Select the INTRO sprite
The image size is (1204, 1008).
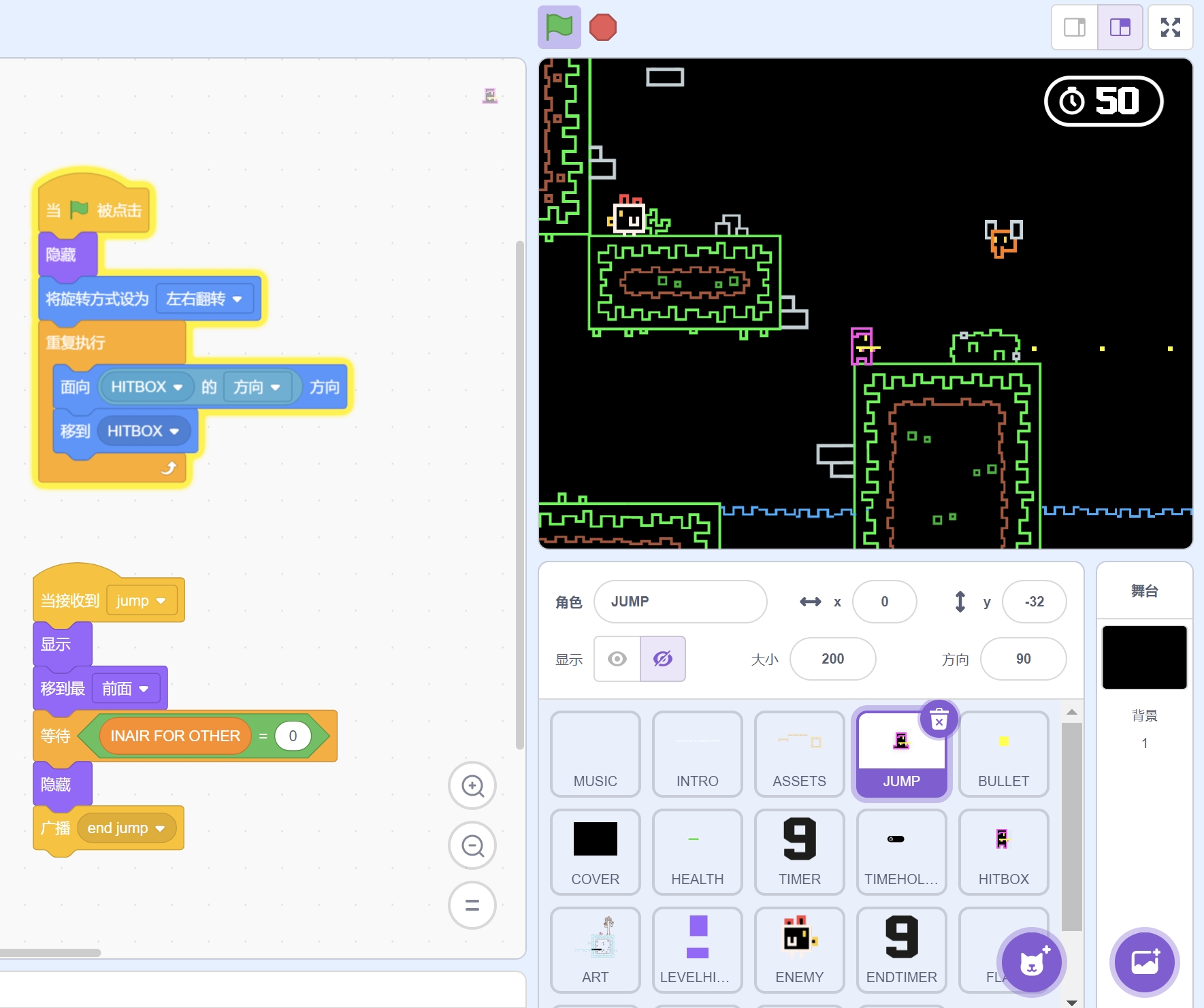tap(698, 754)
